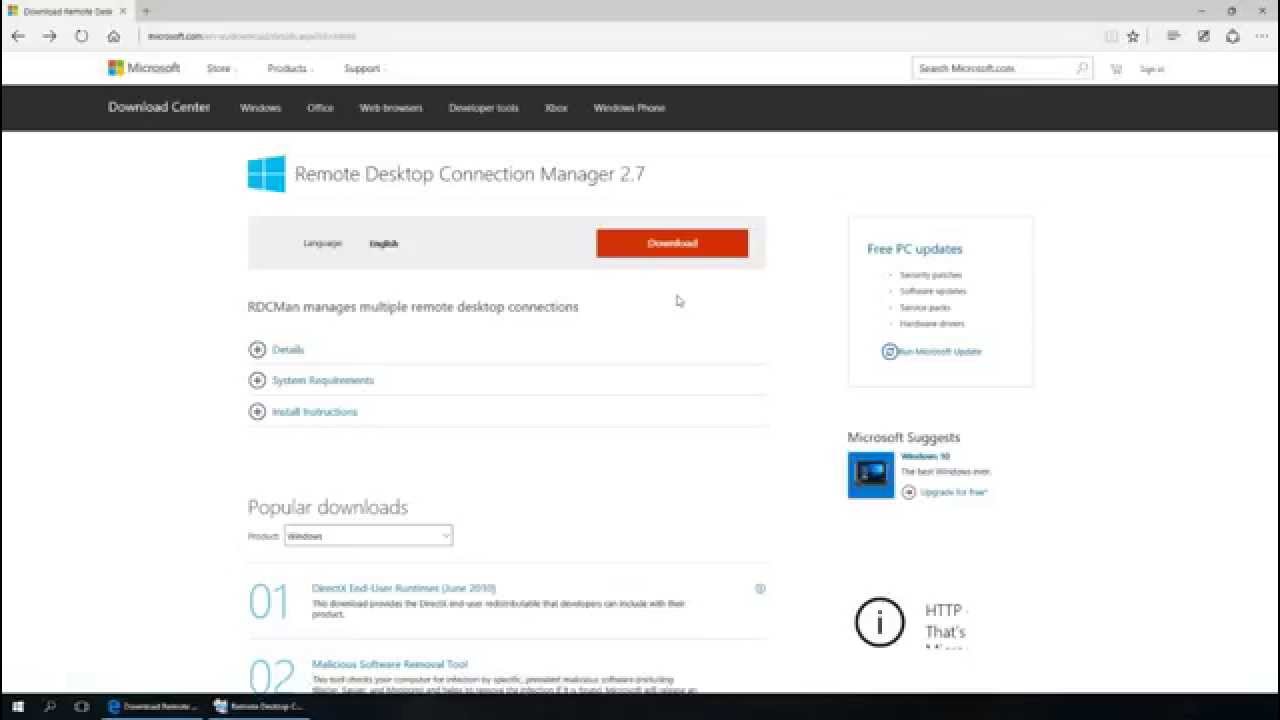
Task: Click the HTTP info circle icon
Action: coord(880,622)
